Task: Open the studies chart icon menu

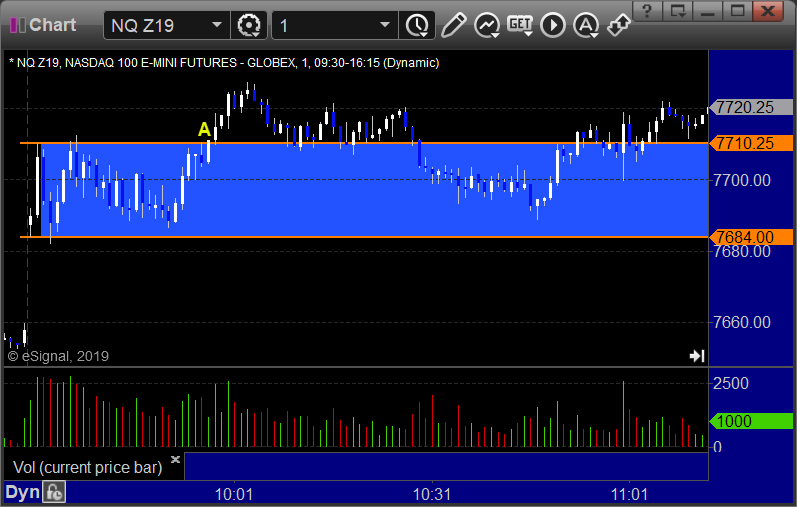Action: 487,25
